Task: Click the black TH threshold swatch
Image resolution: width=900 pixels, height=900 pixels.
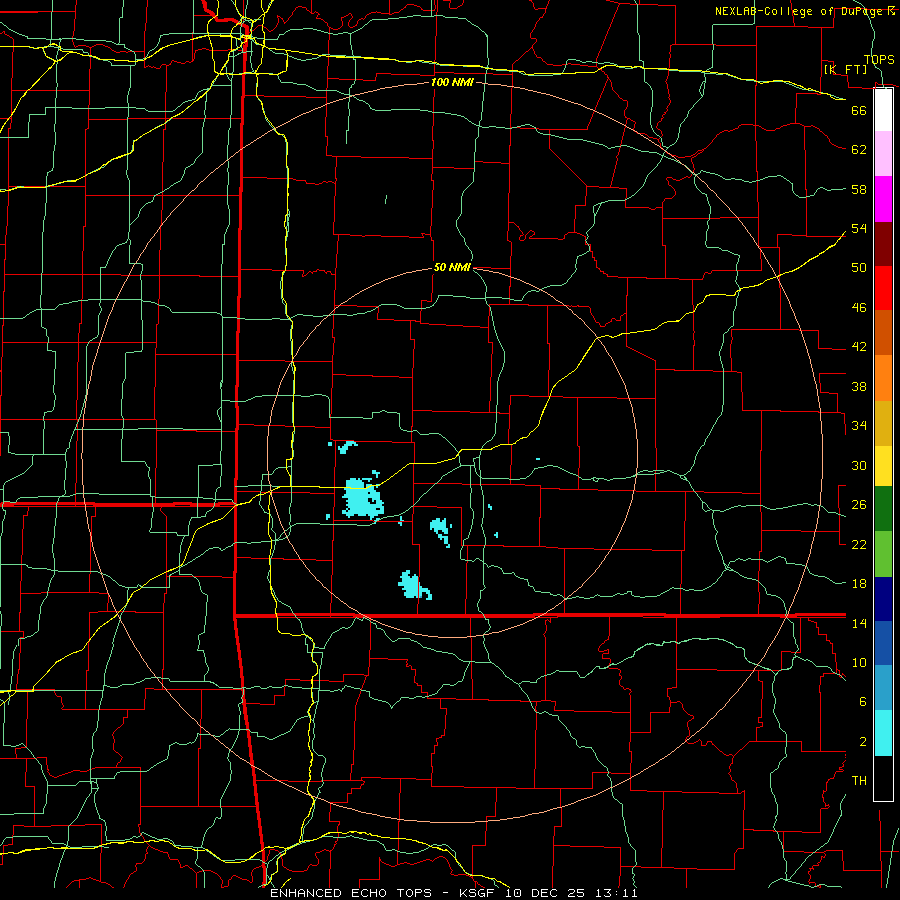Action: (883, 778)
